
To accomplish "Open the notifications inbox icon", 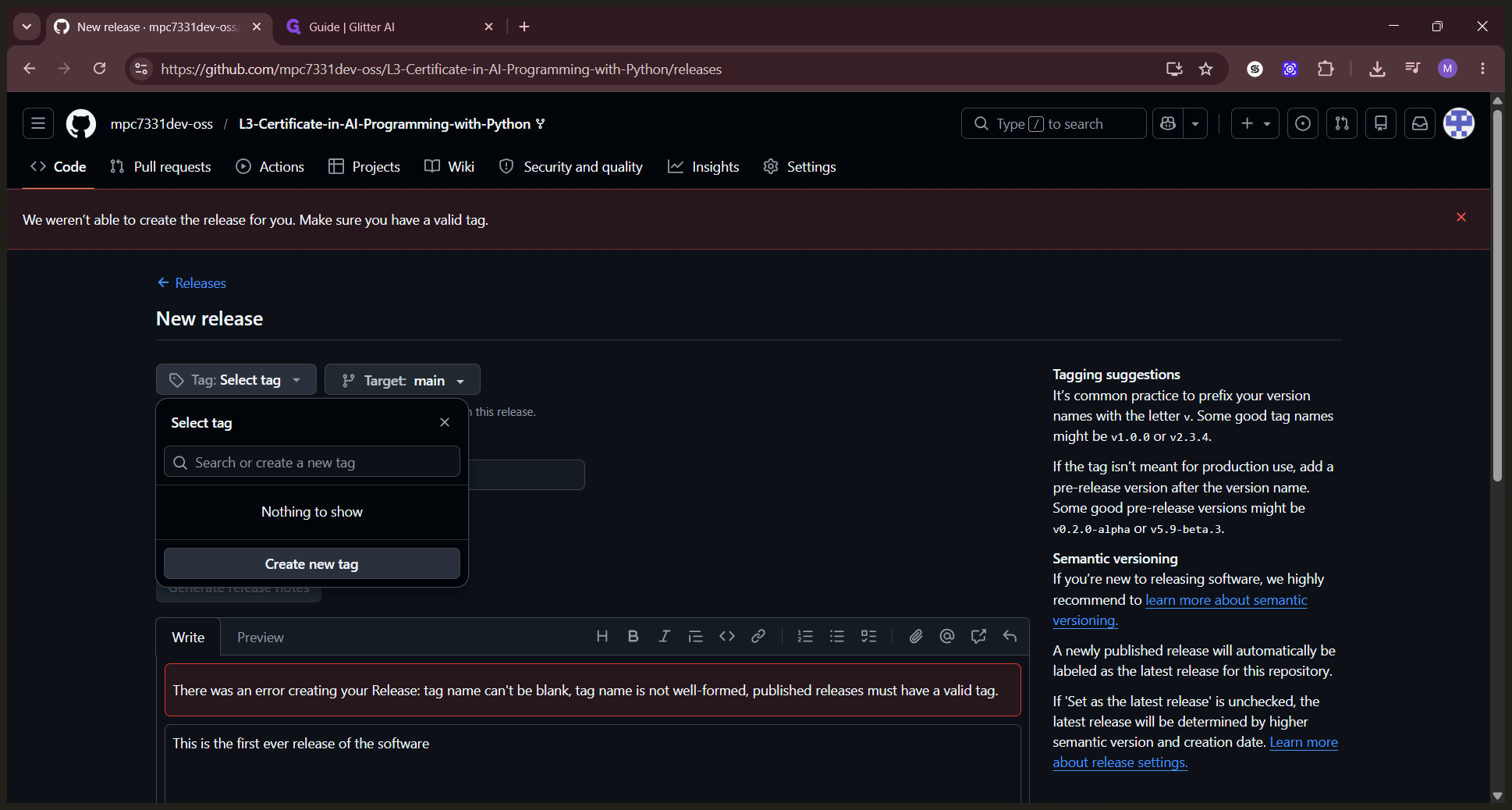I will tap(1420, 123).
